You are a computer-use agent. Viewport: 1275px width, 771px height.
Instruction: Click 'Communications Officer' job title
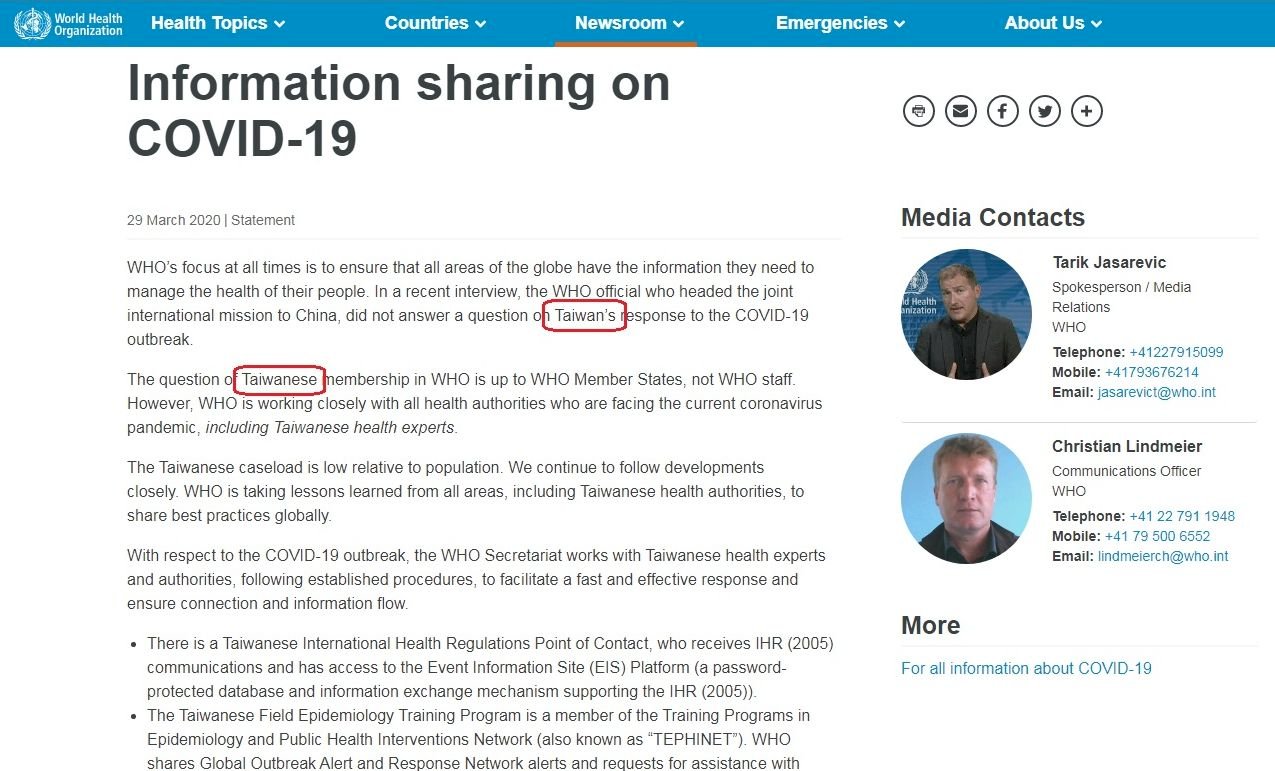[1126, 471]
